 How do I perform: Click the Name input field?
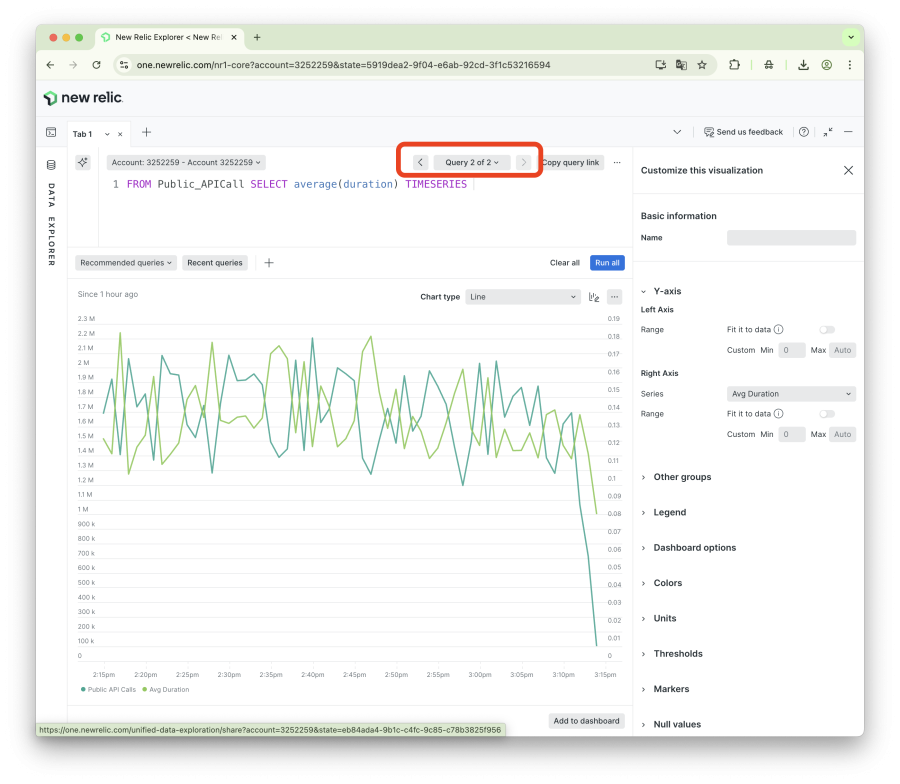click(x=791, y=238)
